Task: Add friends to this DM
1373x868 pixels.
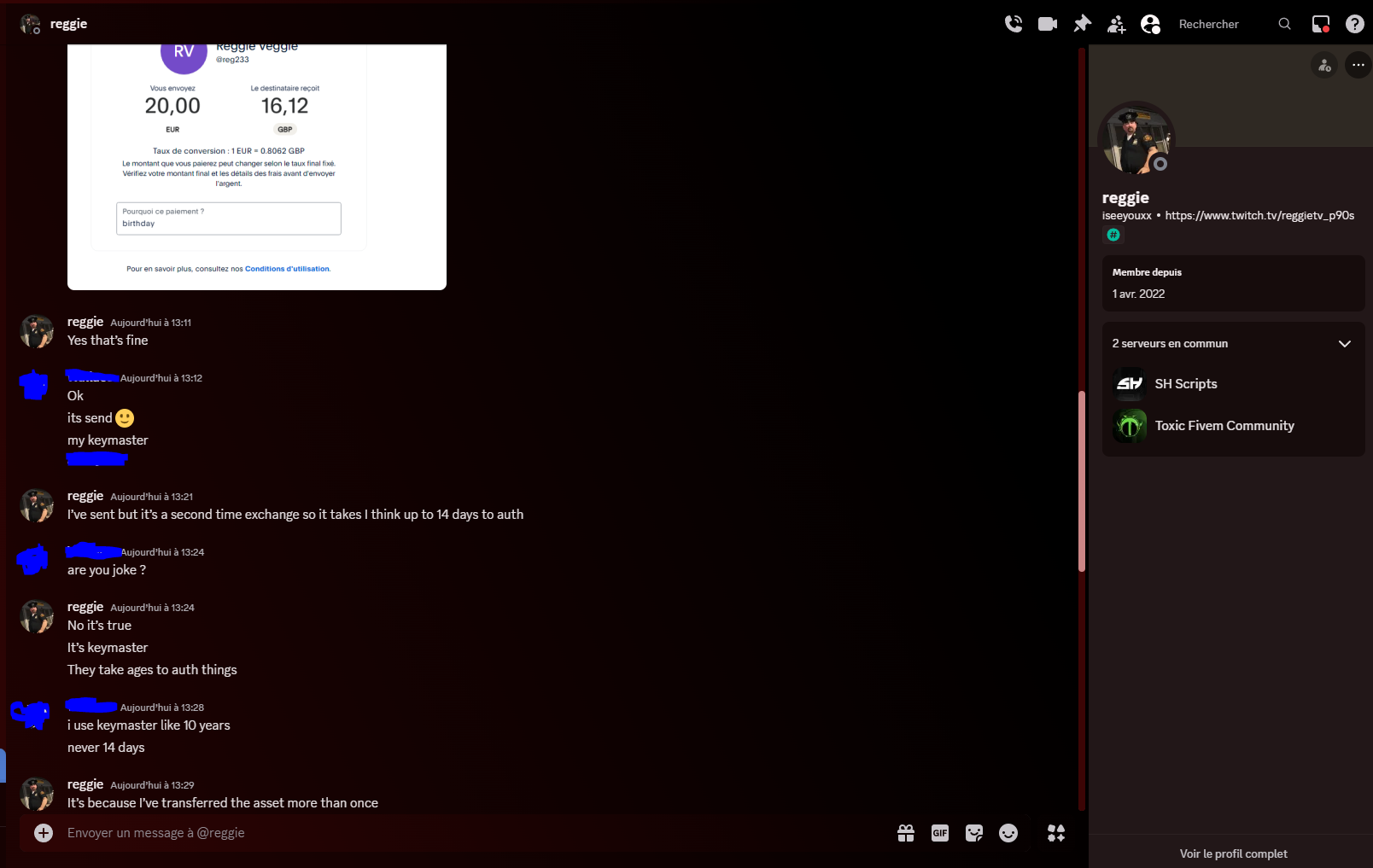Action: click(x=1116, y=24)
